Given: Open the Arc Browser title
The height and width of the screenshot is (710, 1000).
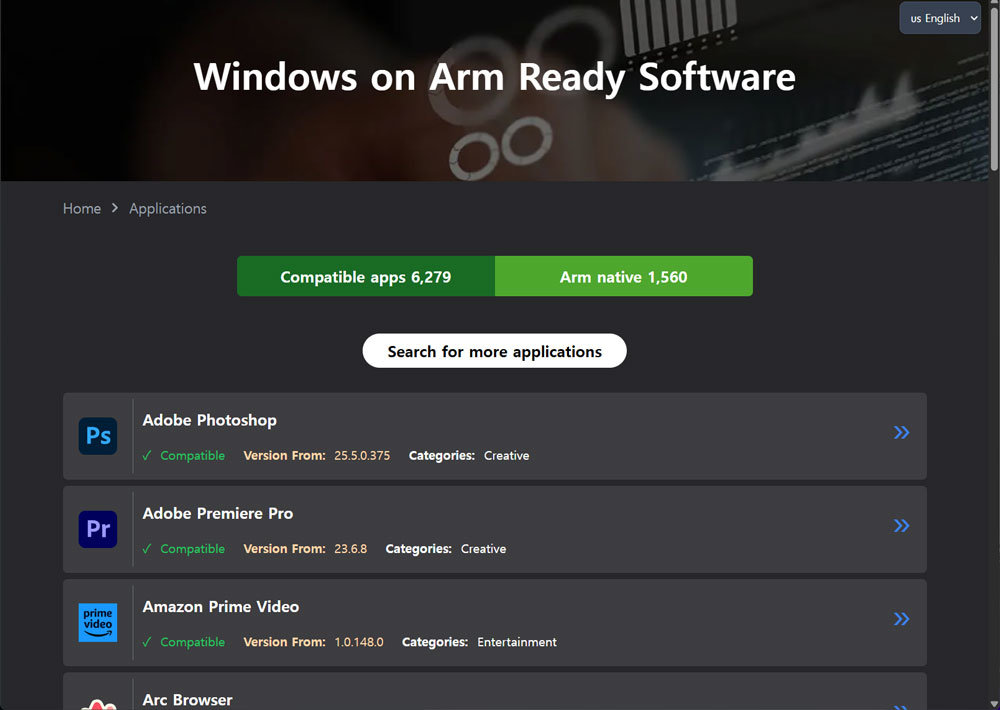Looking at the screenshot, I should (188, 700).
